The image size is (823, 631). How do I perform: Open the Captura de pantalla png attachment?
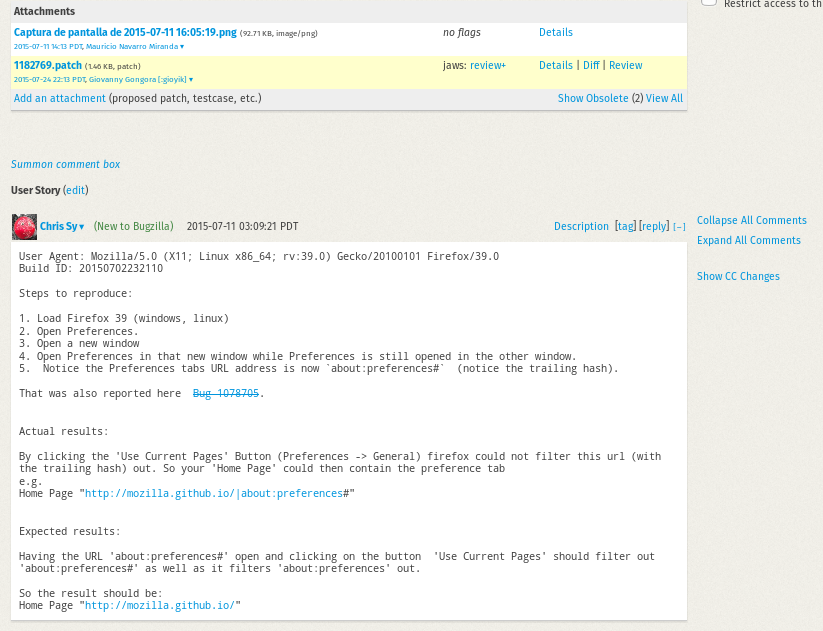coord(125,32)
